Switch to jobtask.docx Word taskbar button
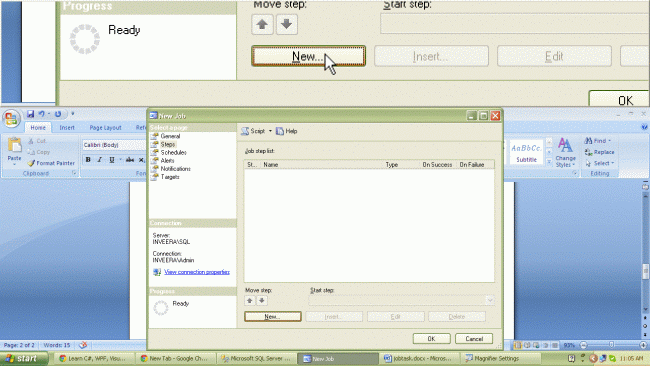The width and height of the screenshot is (650, 366). tap(420, 359)
